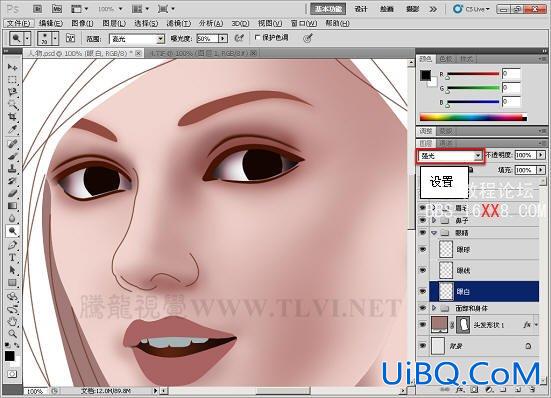Open the 滤镜(T) menu
This screenshot has height=398, width=551.
tap(179, 24)
